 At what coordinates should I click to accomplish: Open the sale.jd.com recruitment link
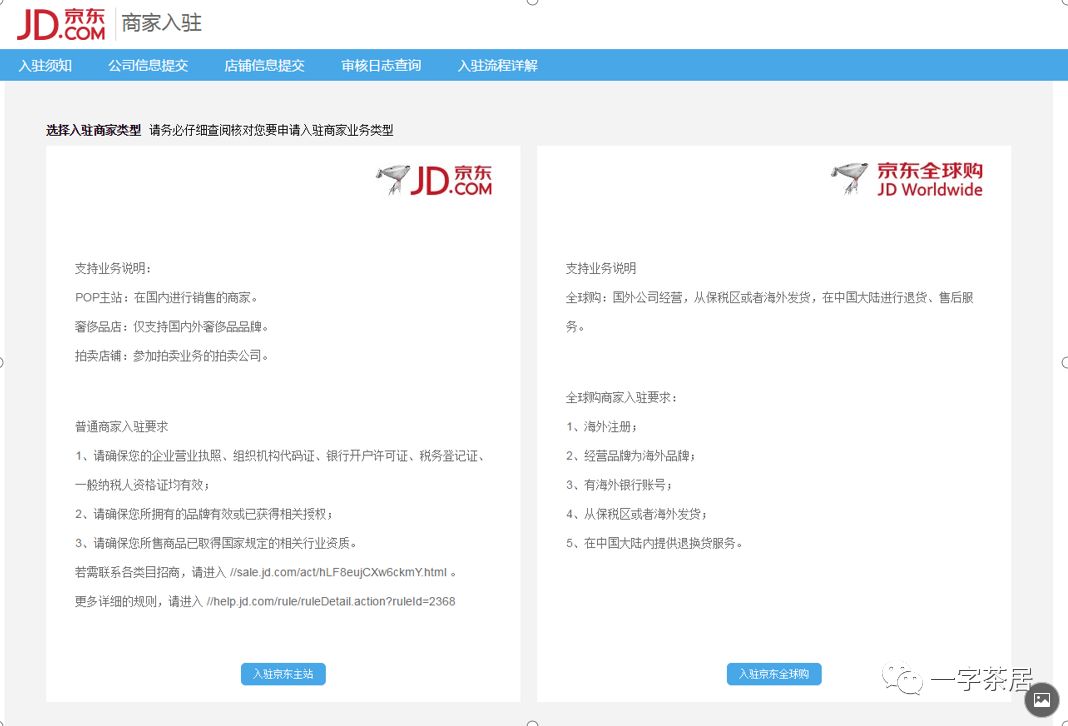339,572
